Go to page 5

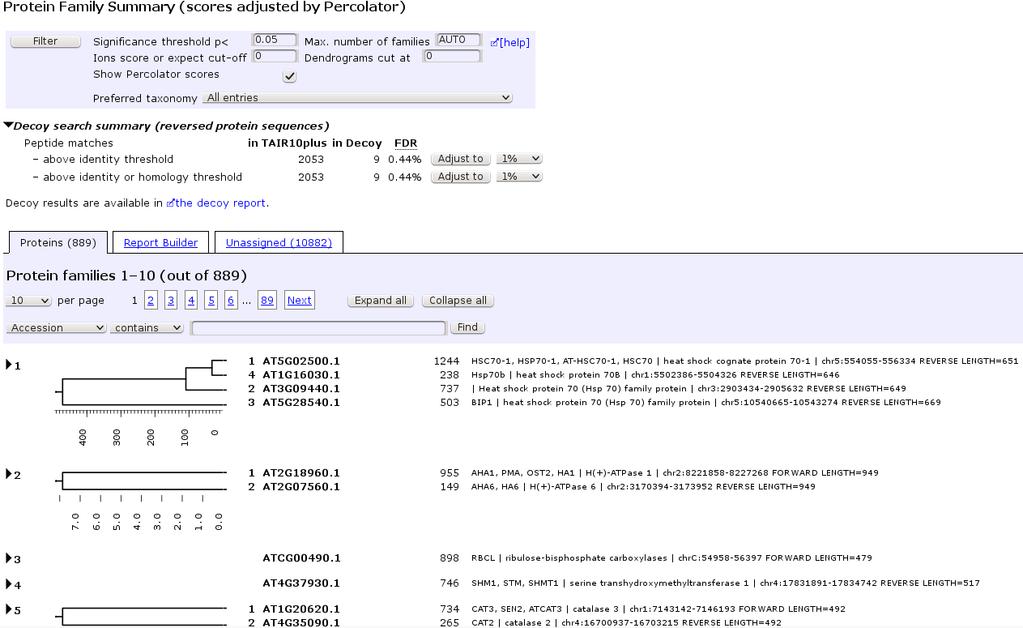pyautogui.click(x=211, y=300)
